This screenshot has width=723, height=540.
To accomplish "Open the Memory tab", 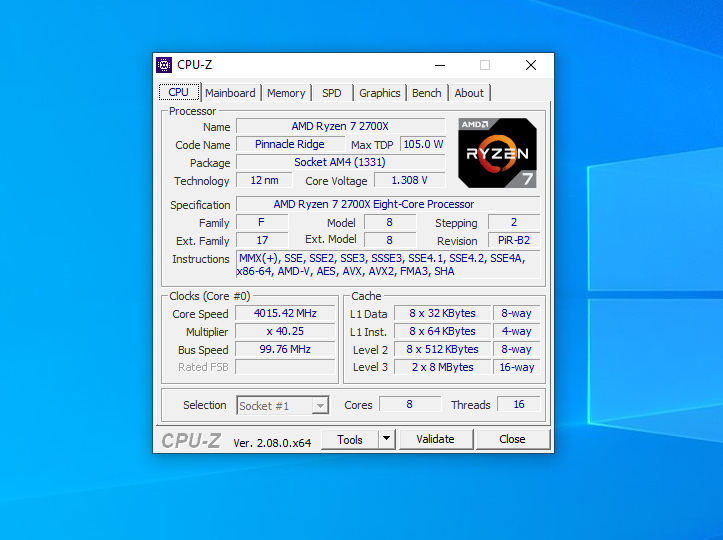I will (x=286, y=93).
